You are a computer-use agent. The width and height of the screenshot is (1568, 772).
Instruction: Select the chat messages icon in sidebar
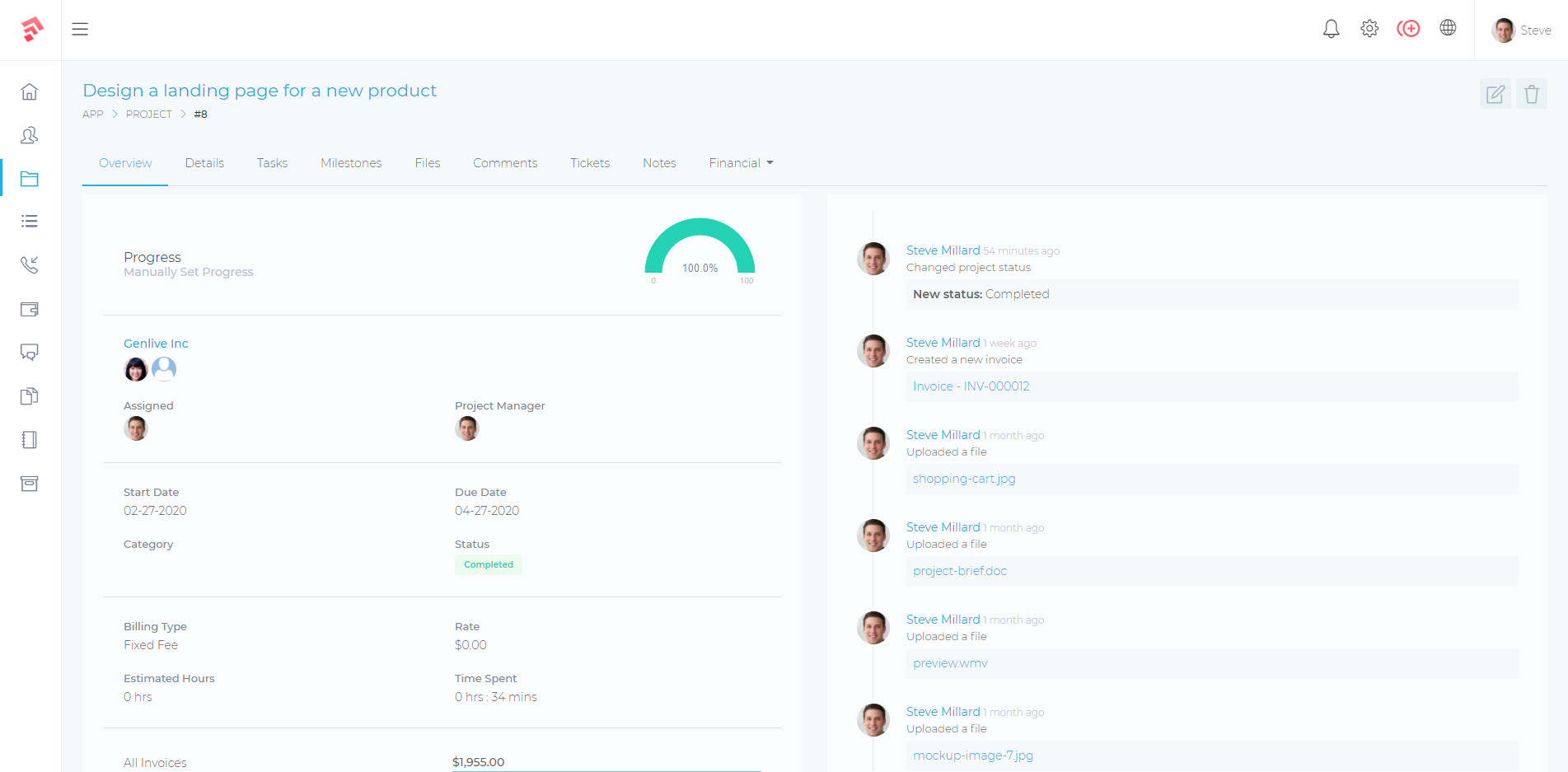point(30,353)
